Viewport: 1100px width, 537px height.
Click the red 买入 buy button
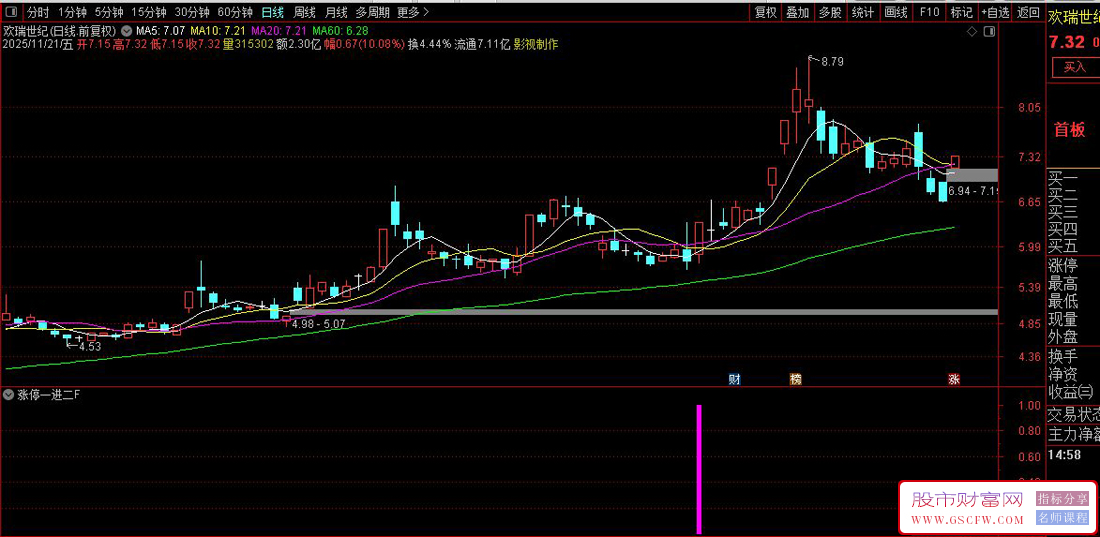click(x=1074, y=67)
